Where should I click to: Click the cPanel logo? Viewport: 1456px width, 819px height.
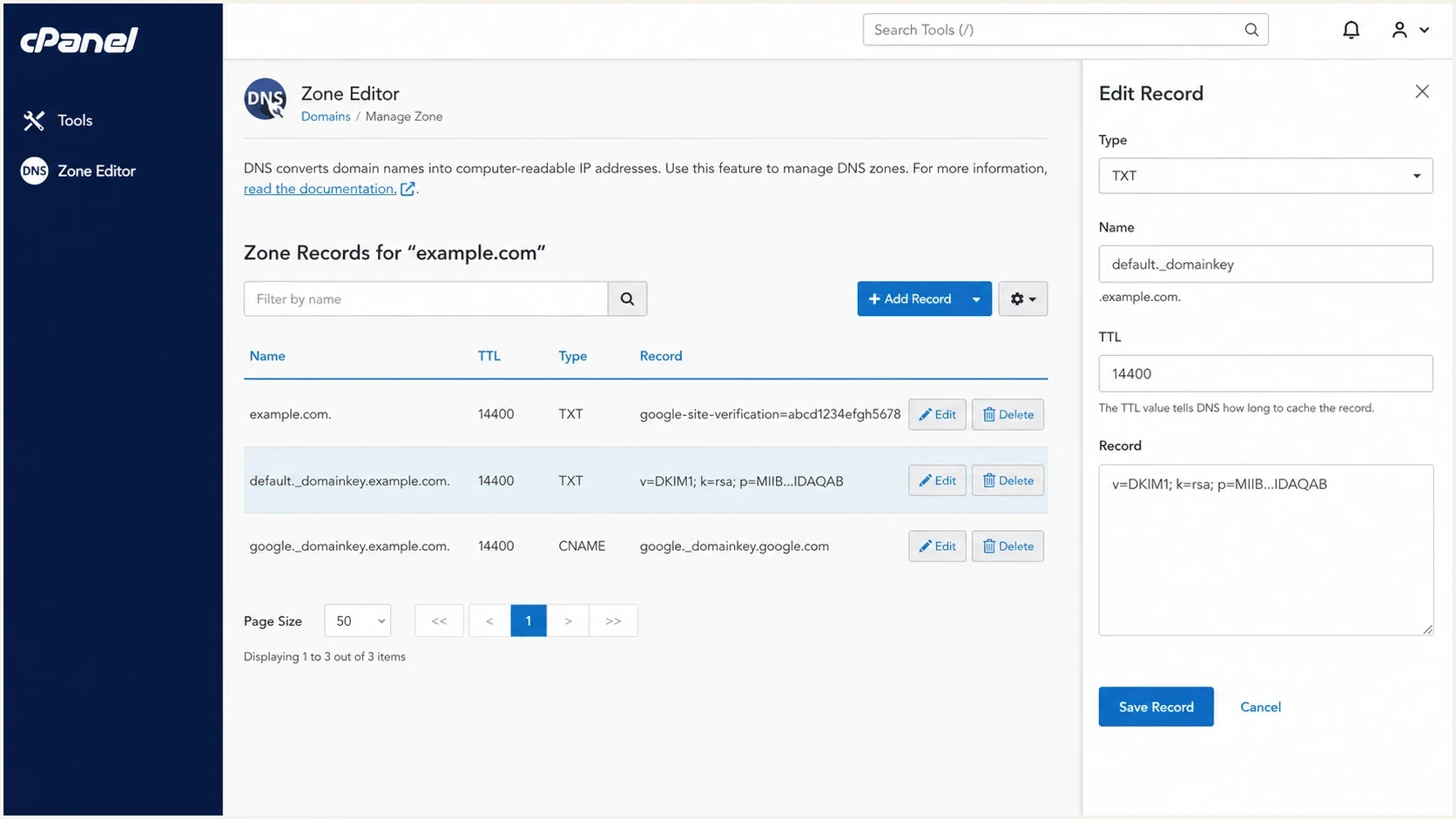(79, 39)
